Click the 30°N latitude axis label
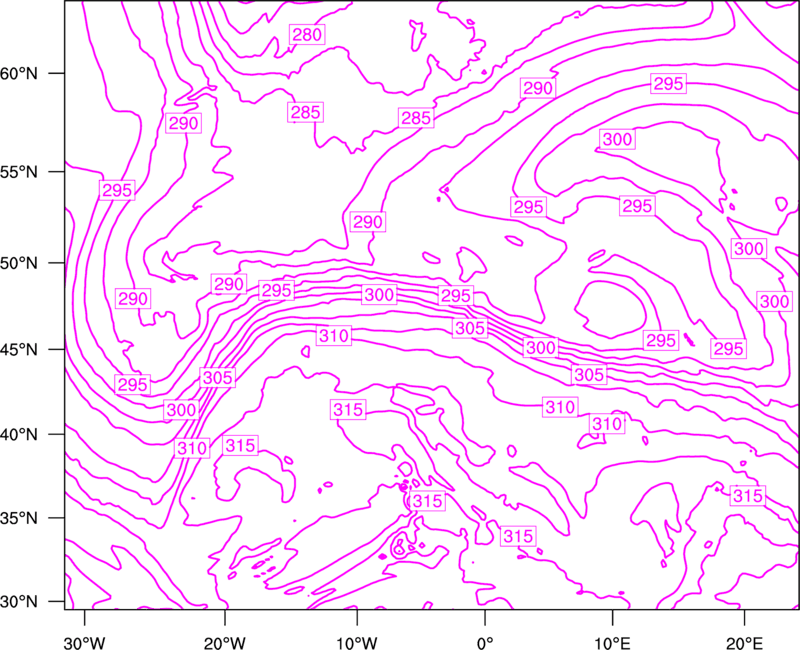Viewport: 800px width, 650px height. pos(21,602)
